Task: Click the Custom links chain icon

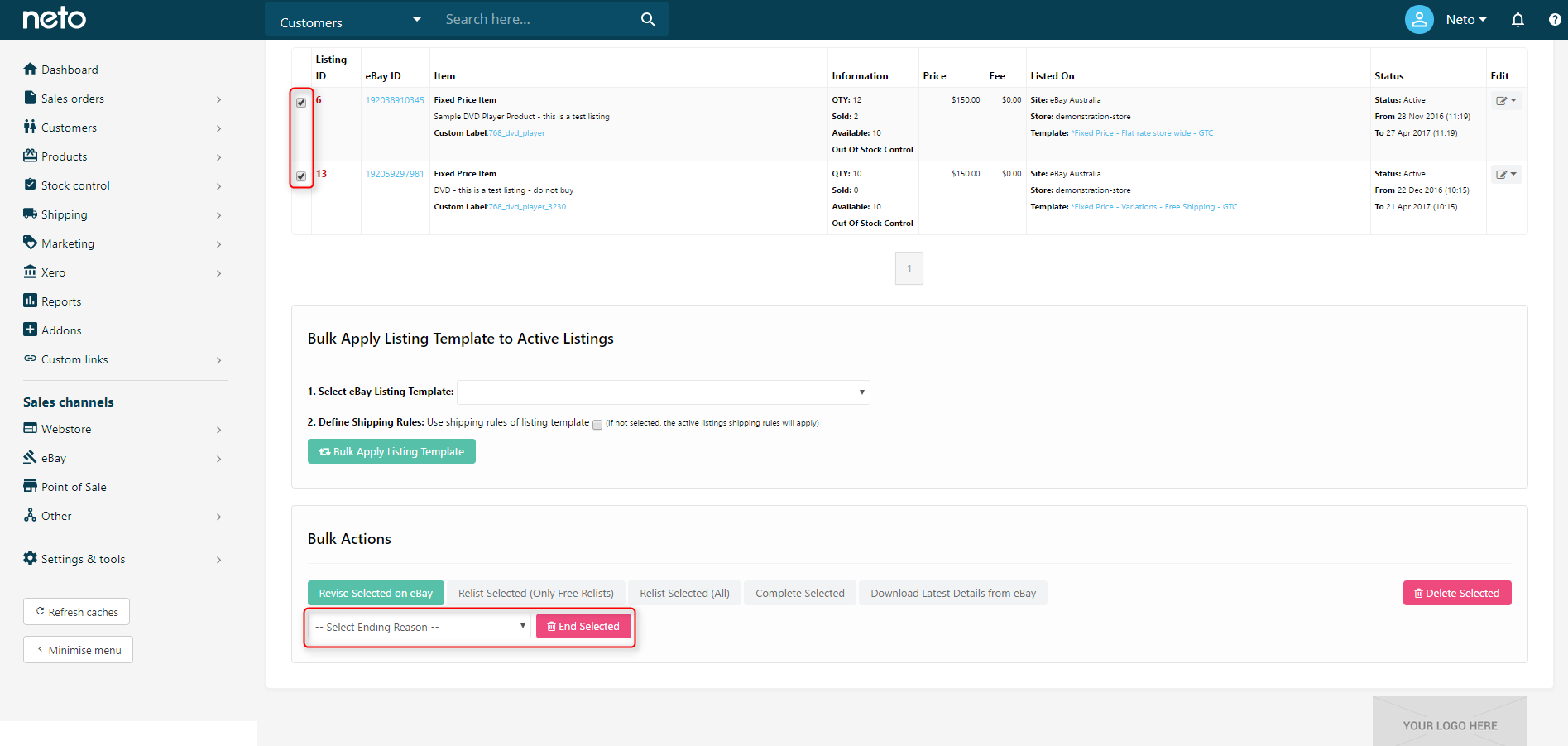Action: tap(31, 359)
